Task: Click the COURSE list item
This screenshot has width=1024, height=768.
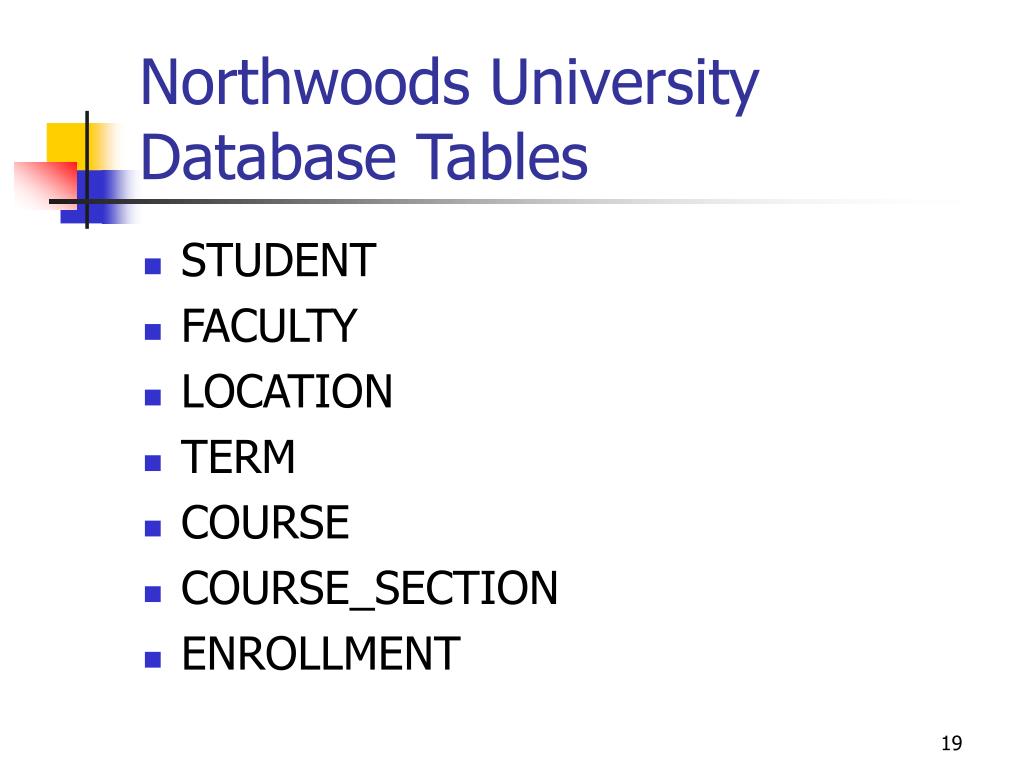Action: (265, 522)
